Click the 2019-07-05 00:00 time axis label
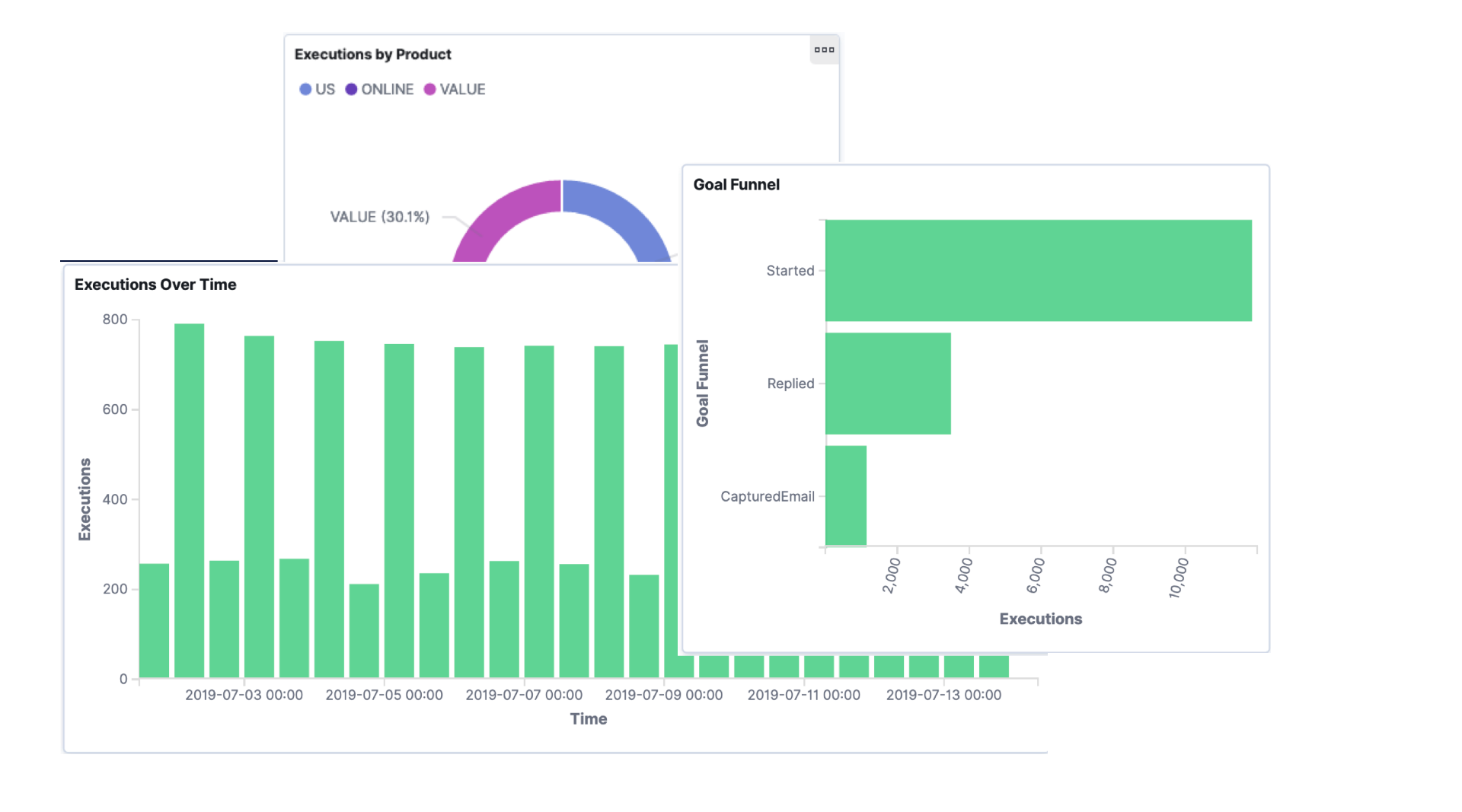 pyautogui.click(x=384, y=695)
